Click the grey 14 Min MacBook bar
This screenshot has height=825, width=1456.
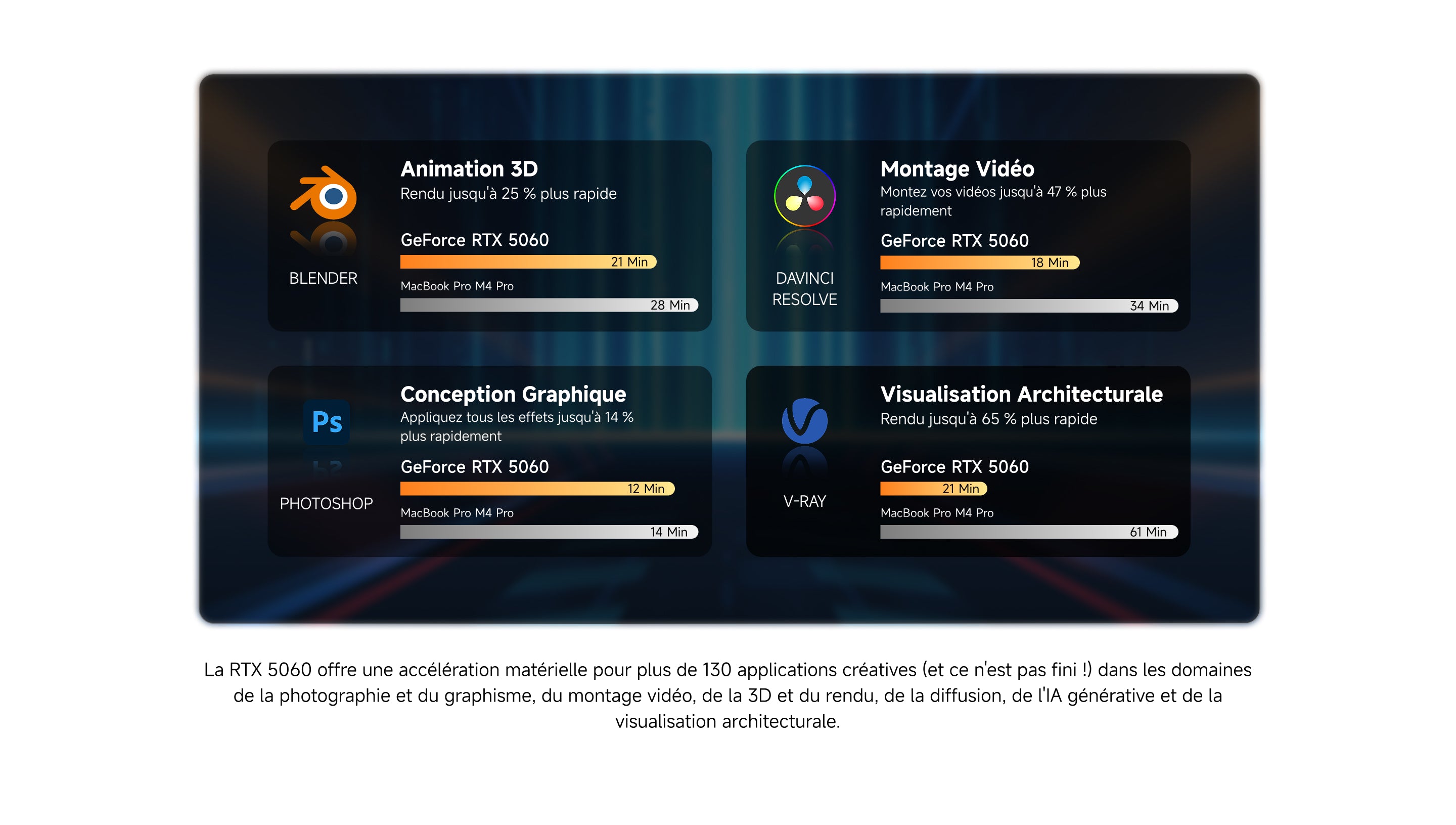coord(549,532)
